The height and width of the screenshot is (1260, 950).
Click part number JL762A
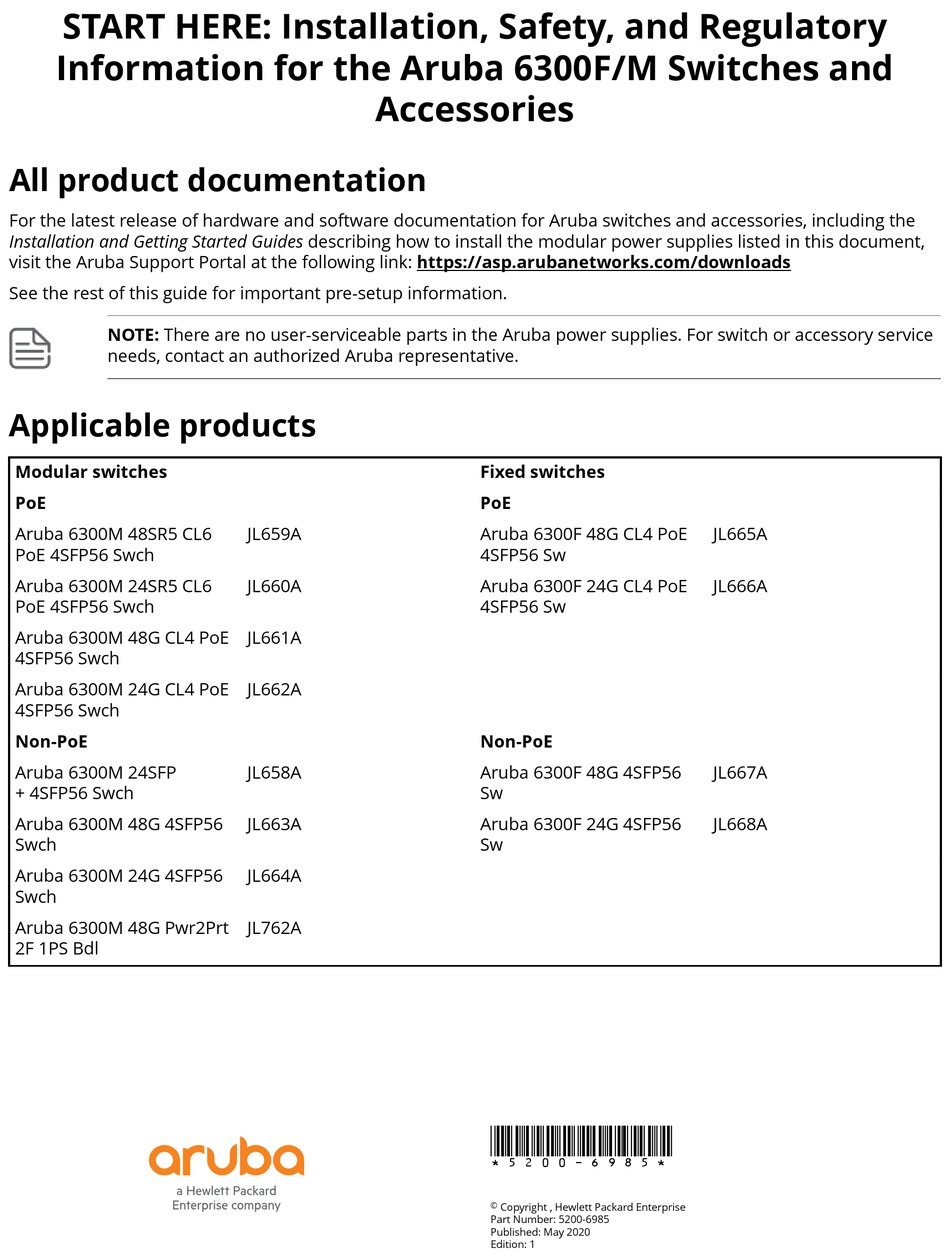pos(274,928)
